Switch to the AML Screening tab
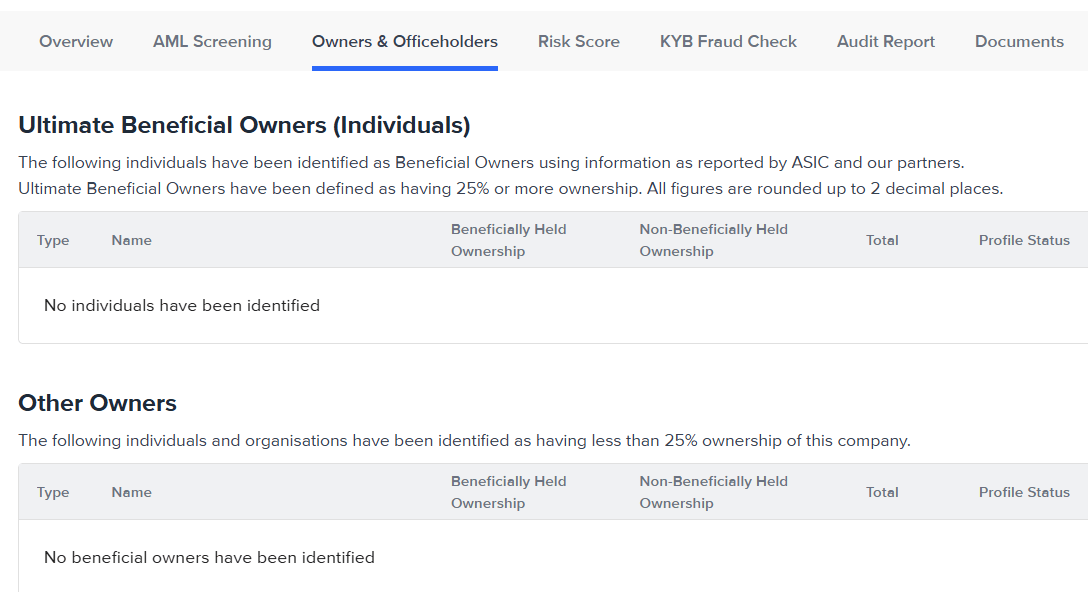The height and width of the screenshot is (592, 1088). click(x=212, y=42)
